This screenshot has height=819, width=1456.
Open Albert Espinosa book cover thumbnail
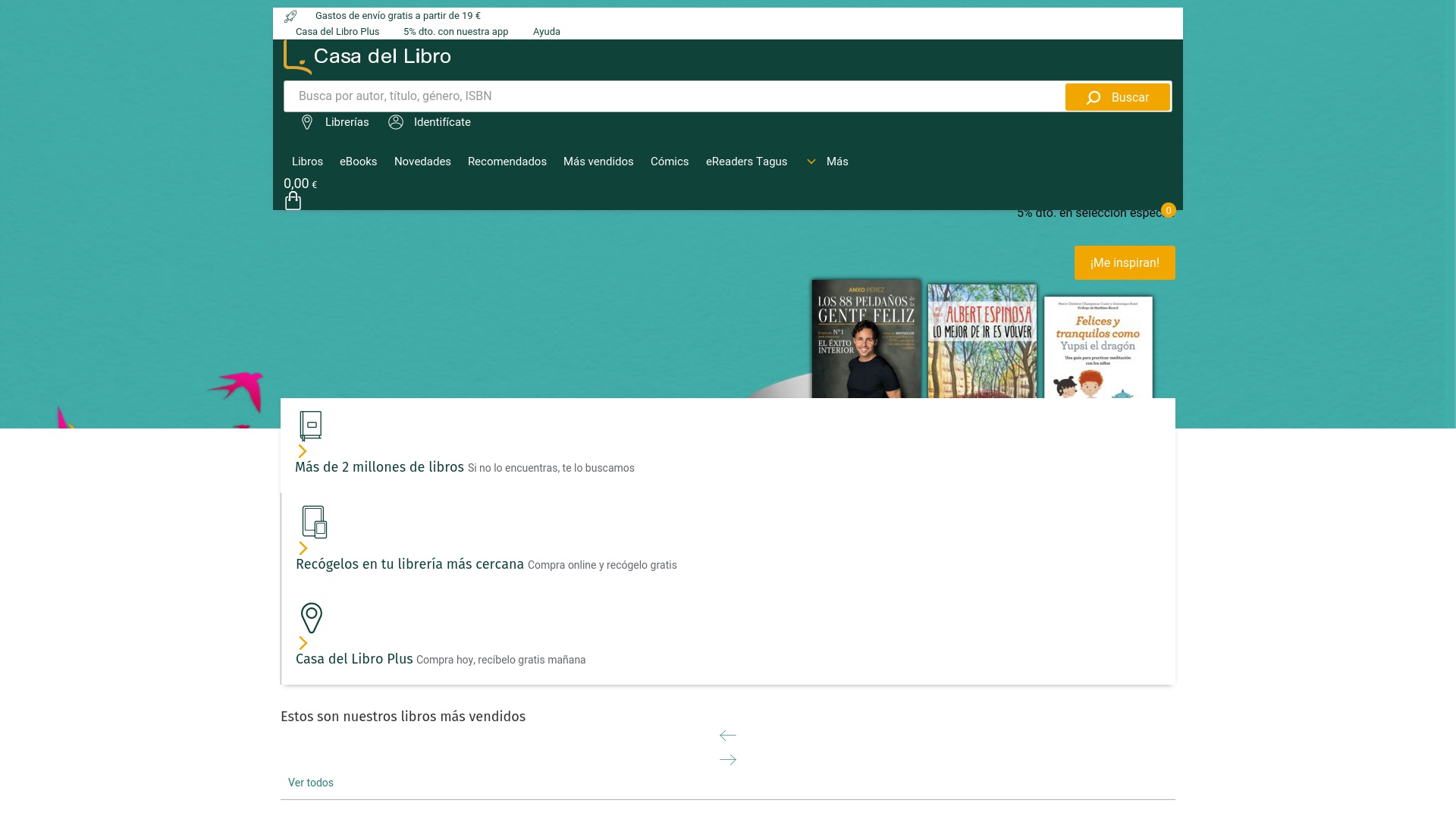pos(982,341)
